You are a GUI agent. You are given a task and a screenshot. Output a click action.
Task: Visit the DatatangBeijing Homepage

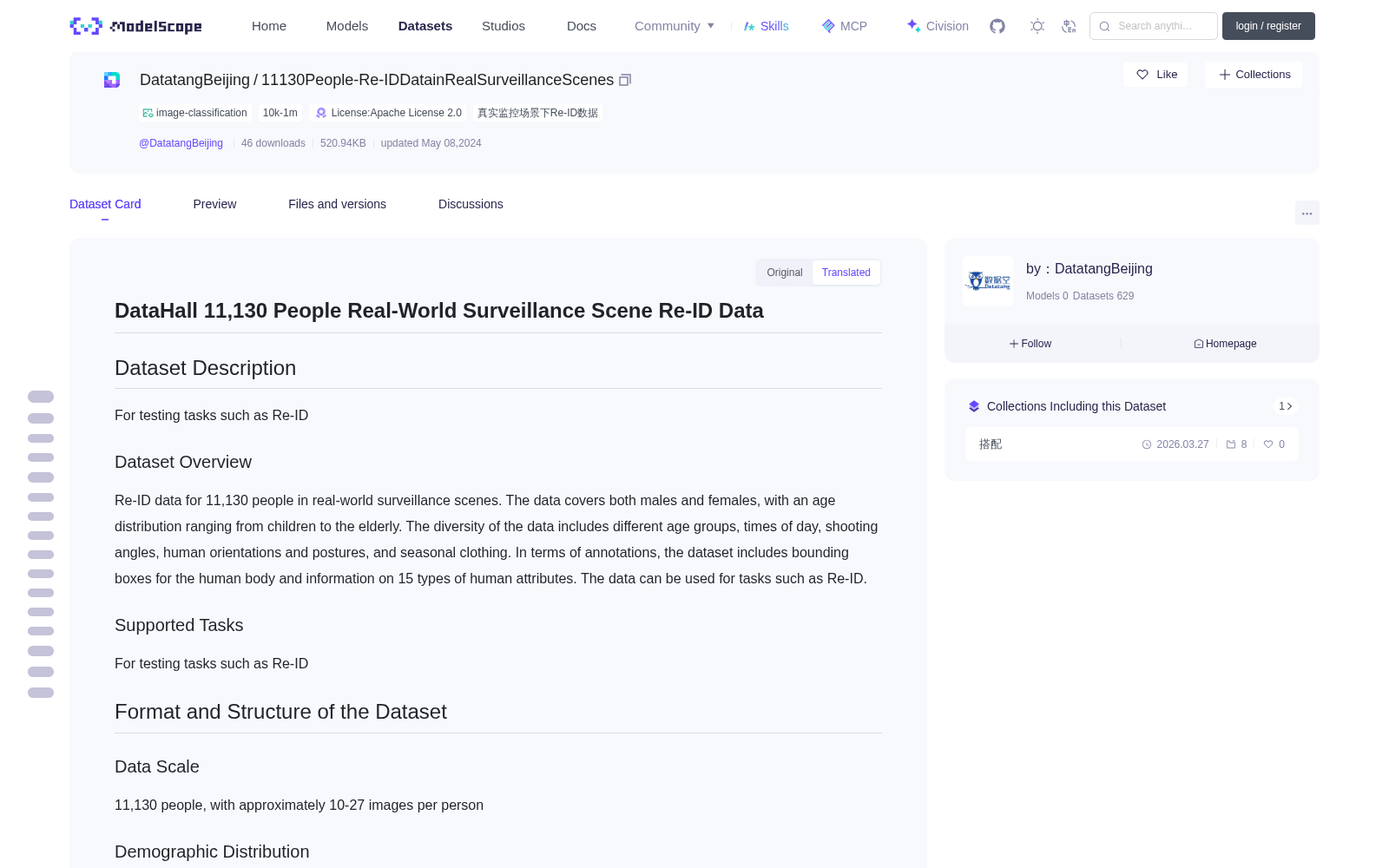point(1225,344)
